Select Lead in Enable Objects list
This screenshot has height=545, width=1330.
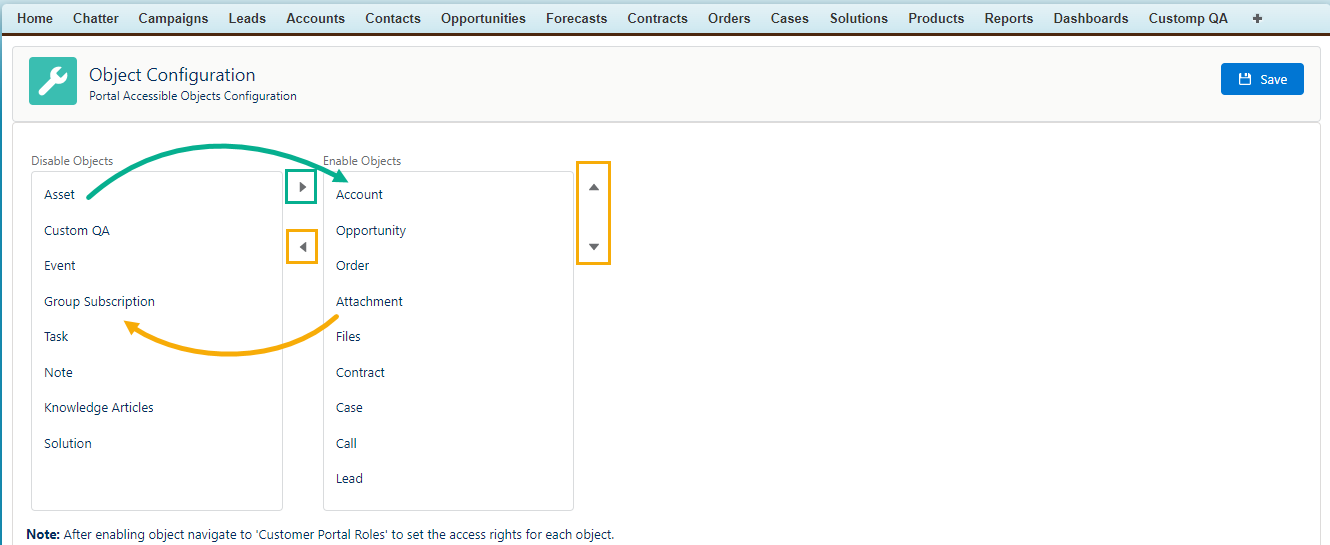[x=350, y=479]
